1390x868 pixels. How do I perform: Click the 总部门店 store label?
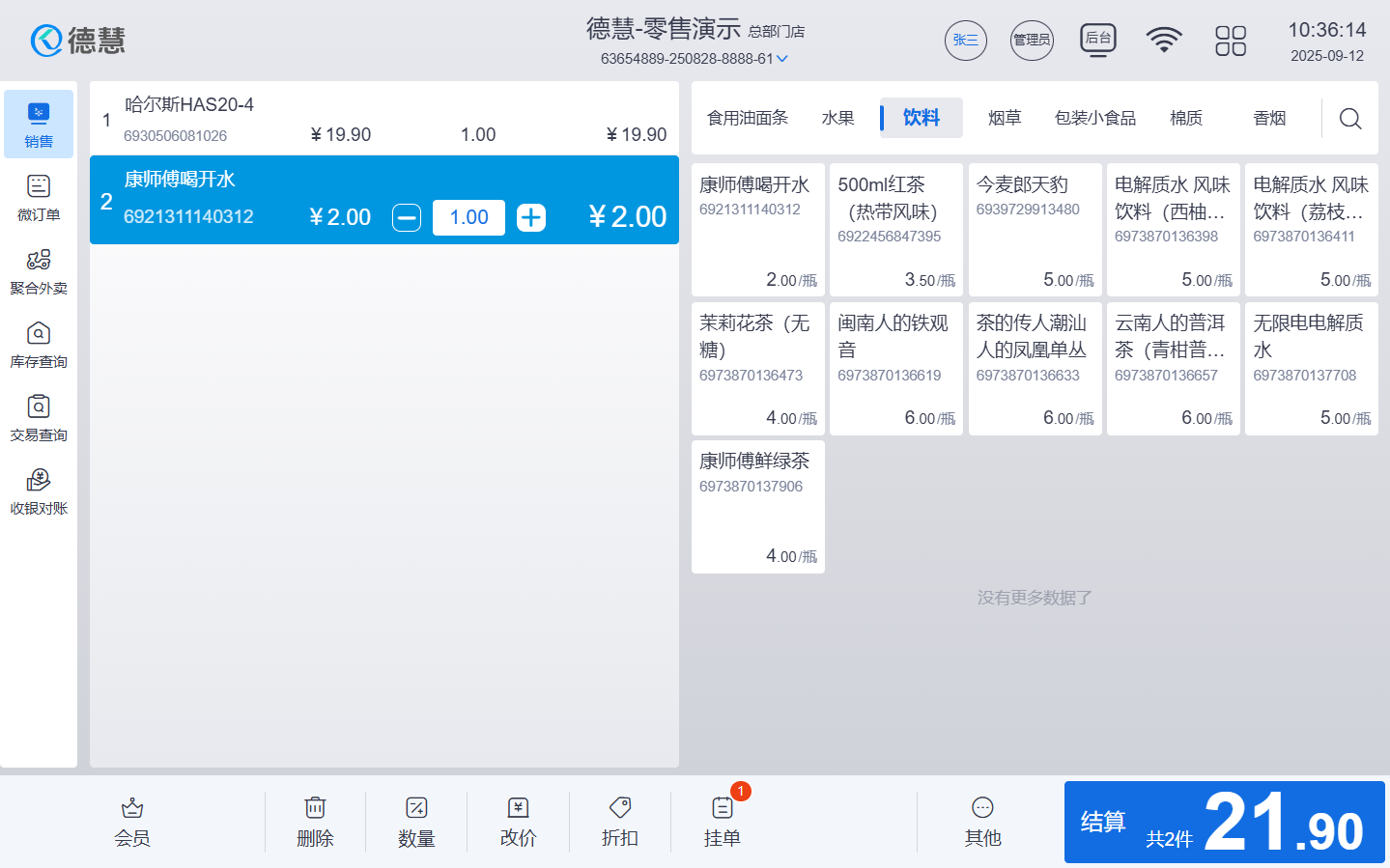777,32
